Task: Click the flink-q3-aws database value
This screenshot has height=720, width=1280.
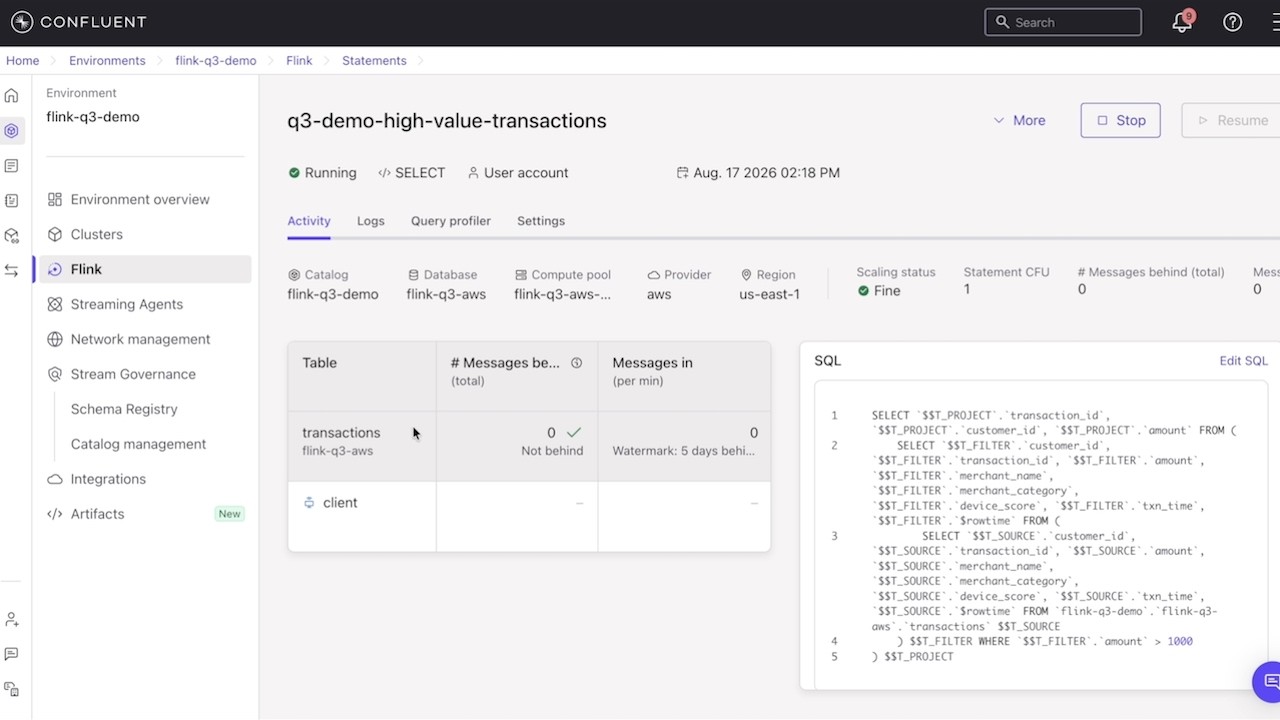Action: point(446,294)
